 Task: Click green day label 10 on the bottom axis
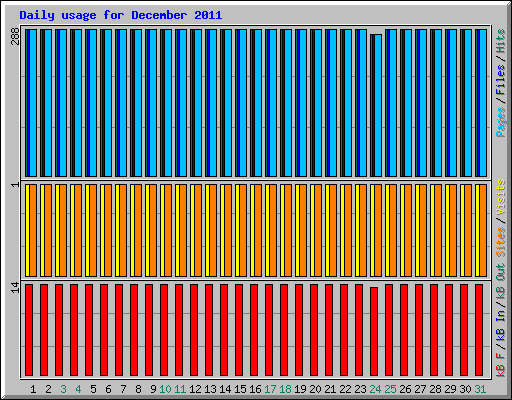(165, 389)
